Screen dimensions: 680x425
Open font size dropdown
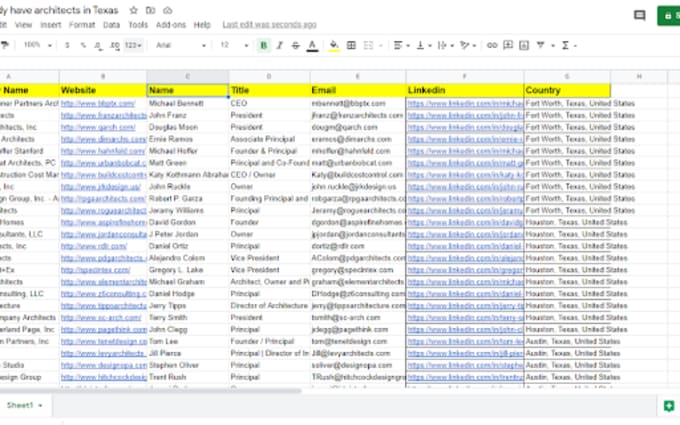(234, 45)
